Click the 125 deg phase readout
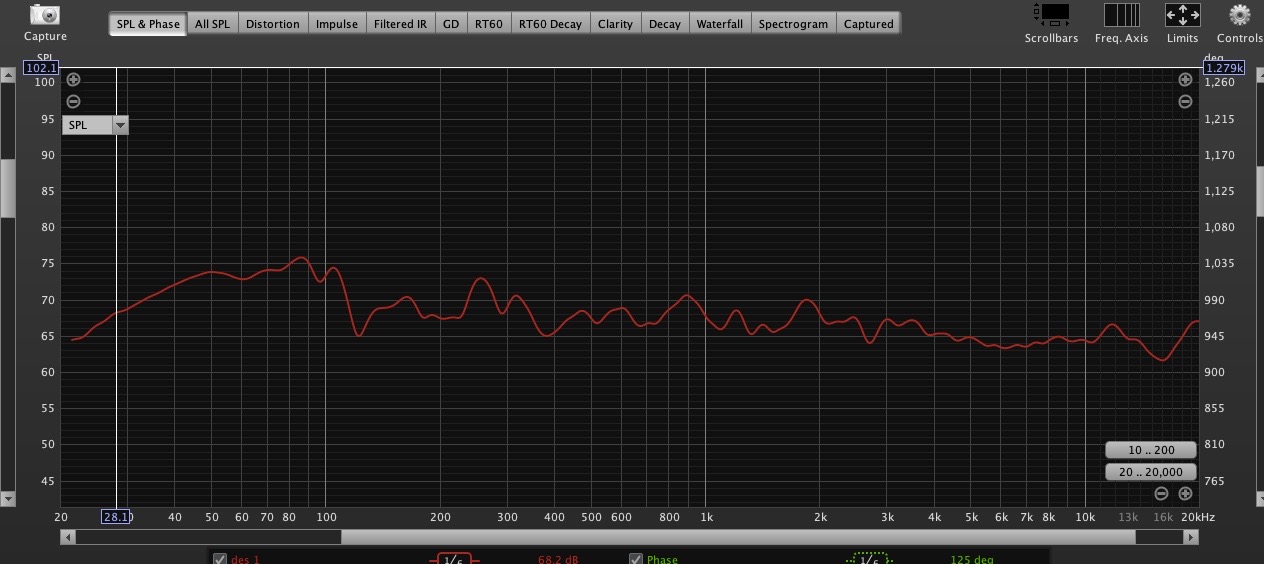This screenshot has width=1264, height=564. (973, 559)
